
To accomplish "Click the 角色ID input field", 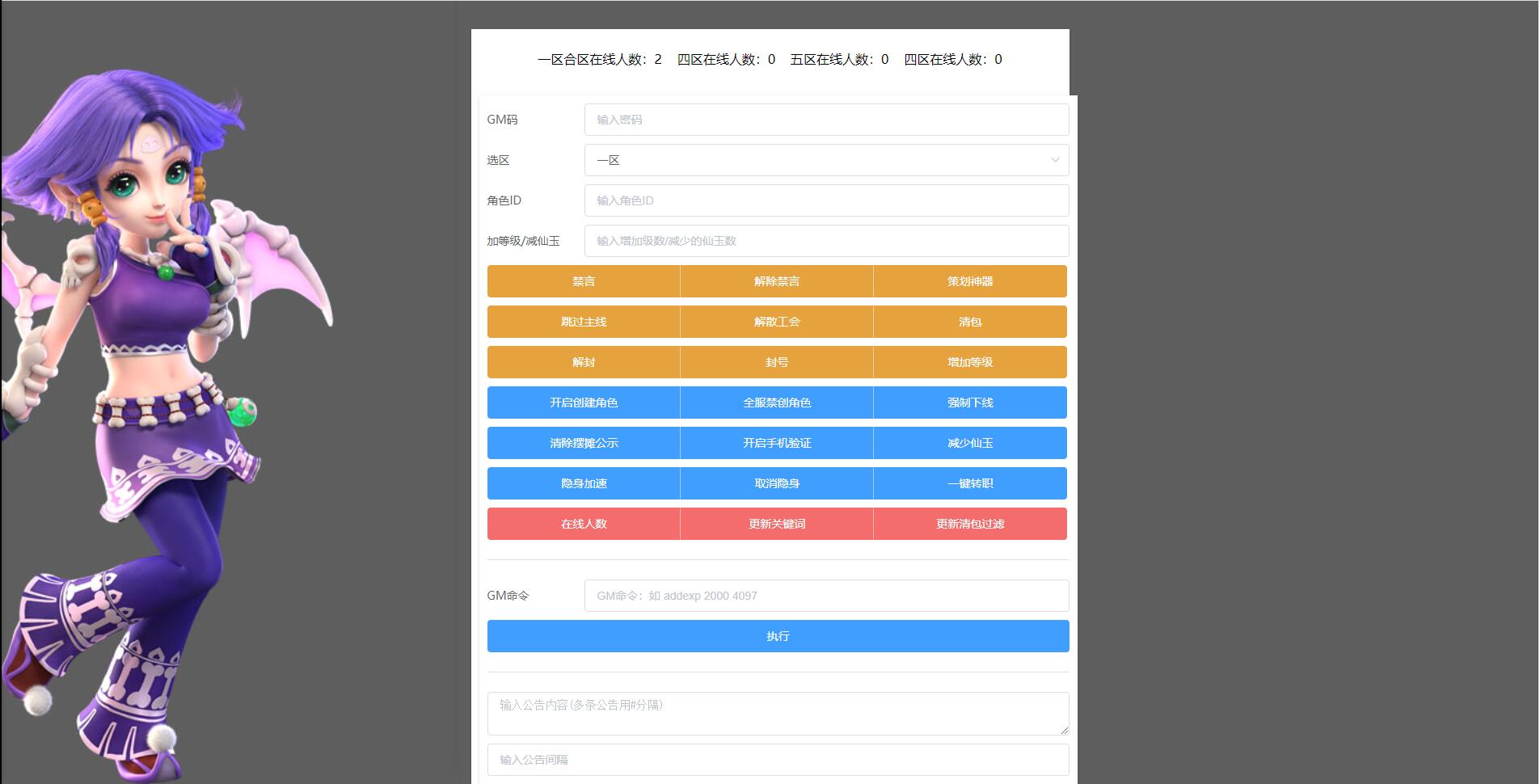I will 826,200.
